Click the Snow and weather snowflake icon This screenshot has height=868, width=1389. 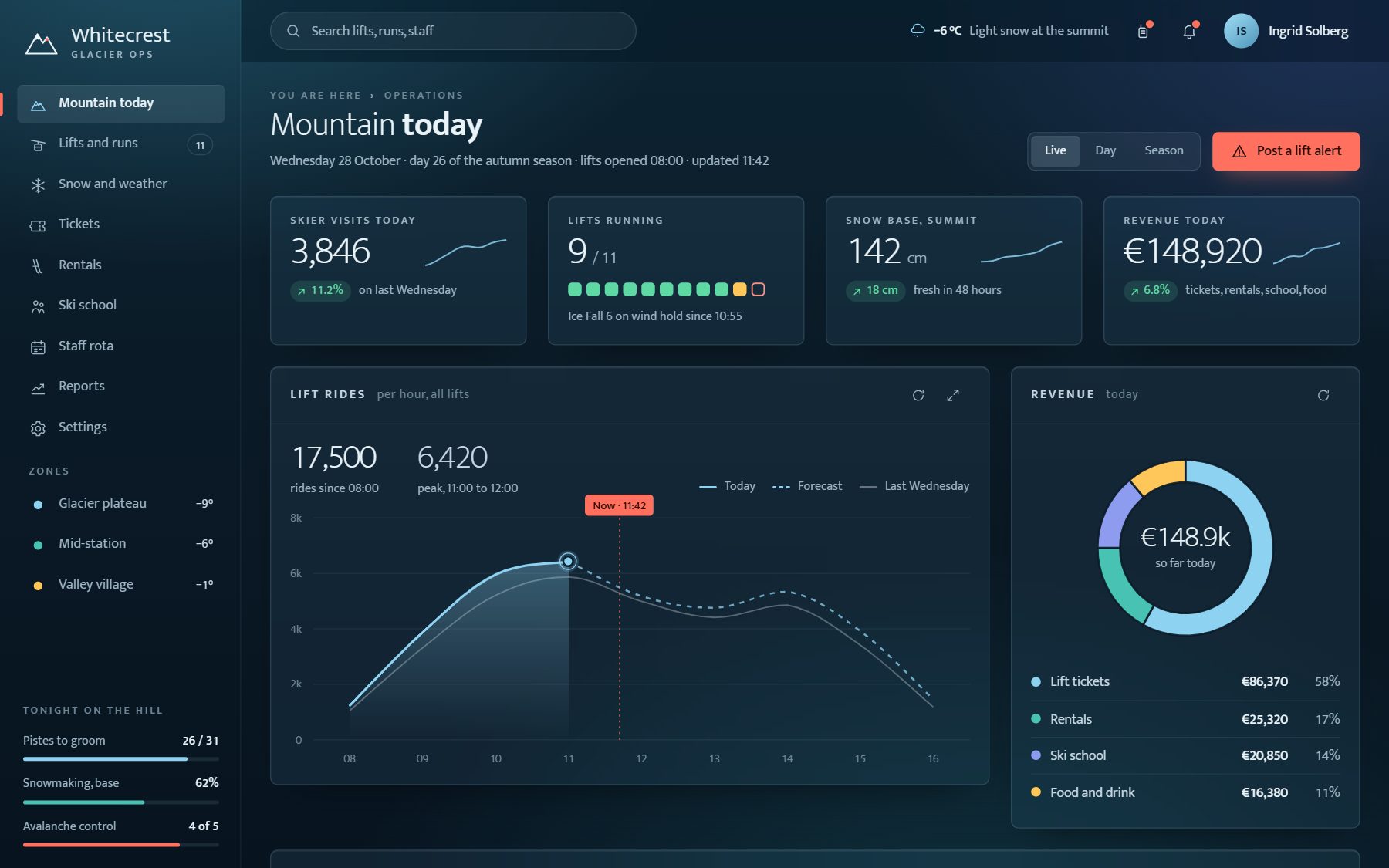[38, 185]
